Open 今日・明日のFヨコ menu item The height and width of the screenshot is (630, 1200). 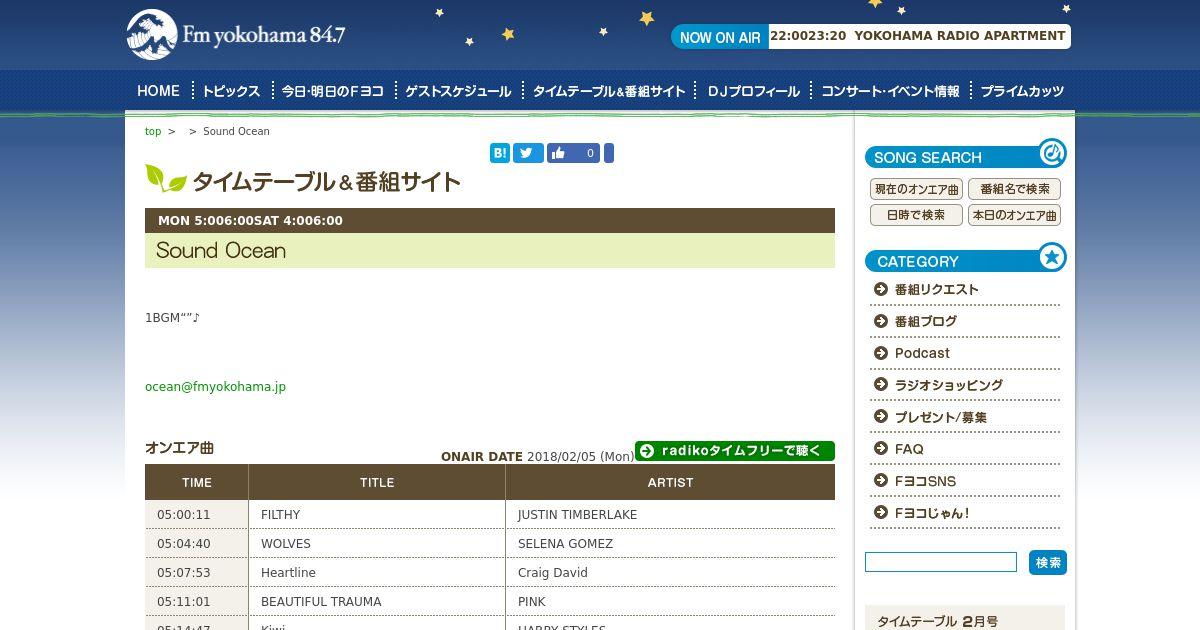click(332, 91)
